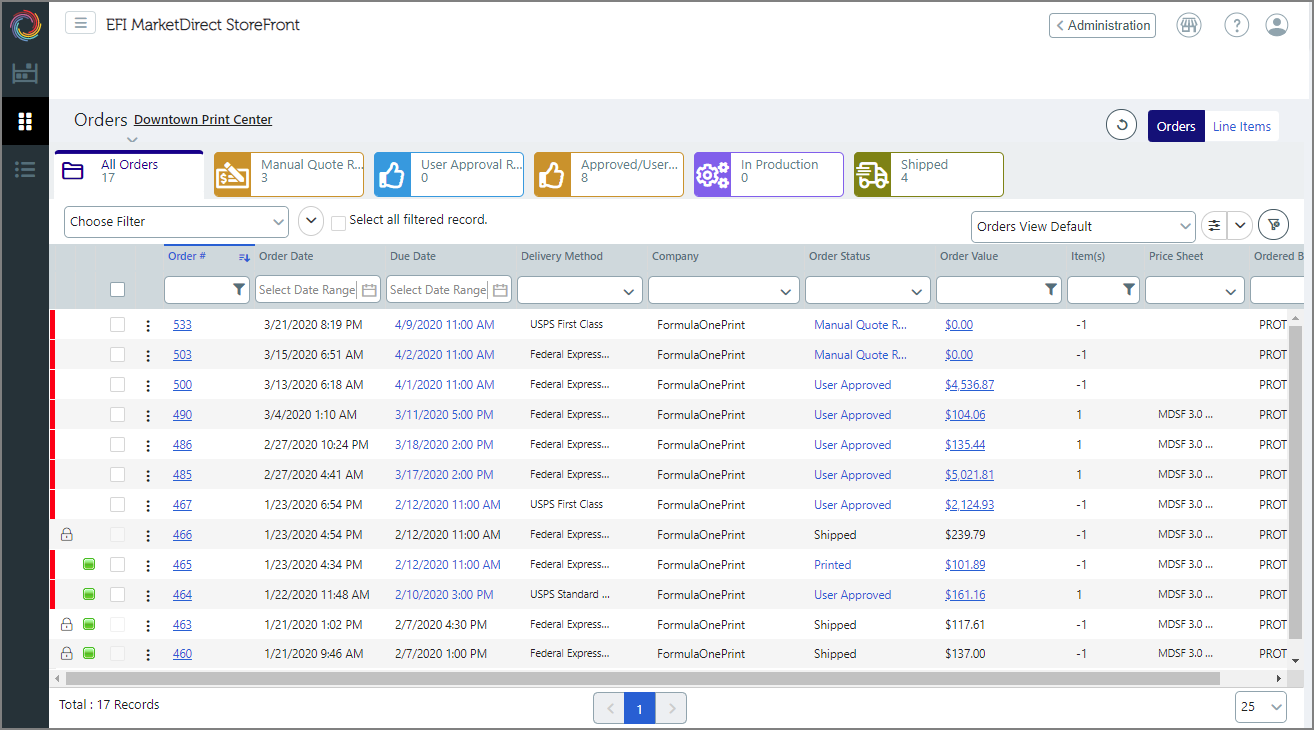
Task: Open the Orders View Default dropdown
Action: click(x=1083, y=227)
